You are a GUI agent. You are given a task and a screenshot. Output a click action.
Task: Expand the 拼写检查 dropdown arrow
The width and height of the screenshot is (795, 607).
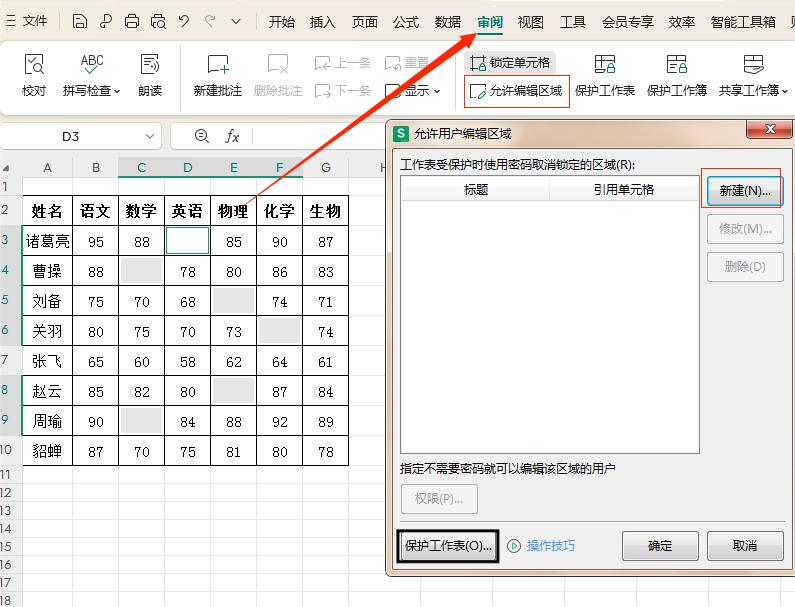pyautogui.click(x=117, y=92)
